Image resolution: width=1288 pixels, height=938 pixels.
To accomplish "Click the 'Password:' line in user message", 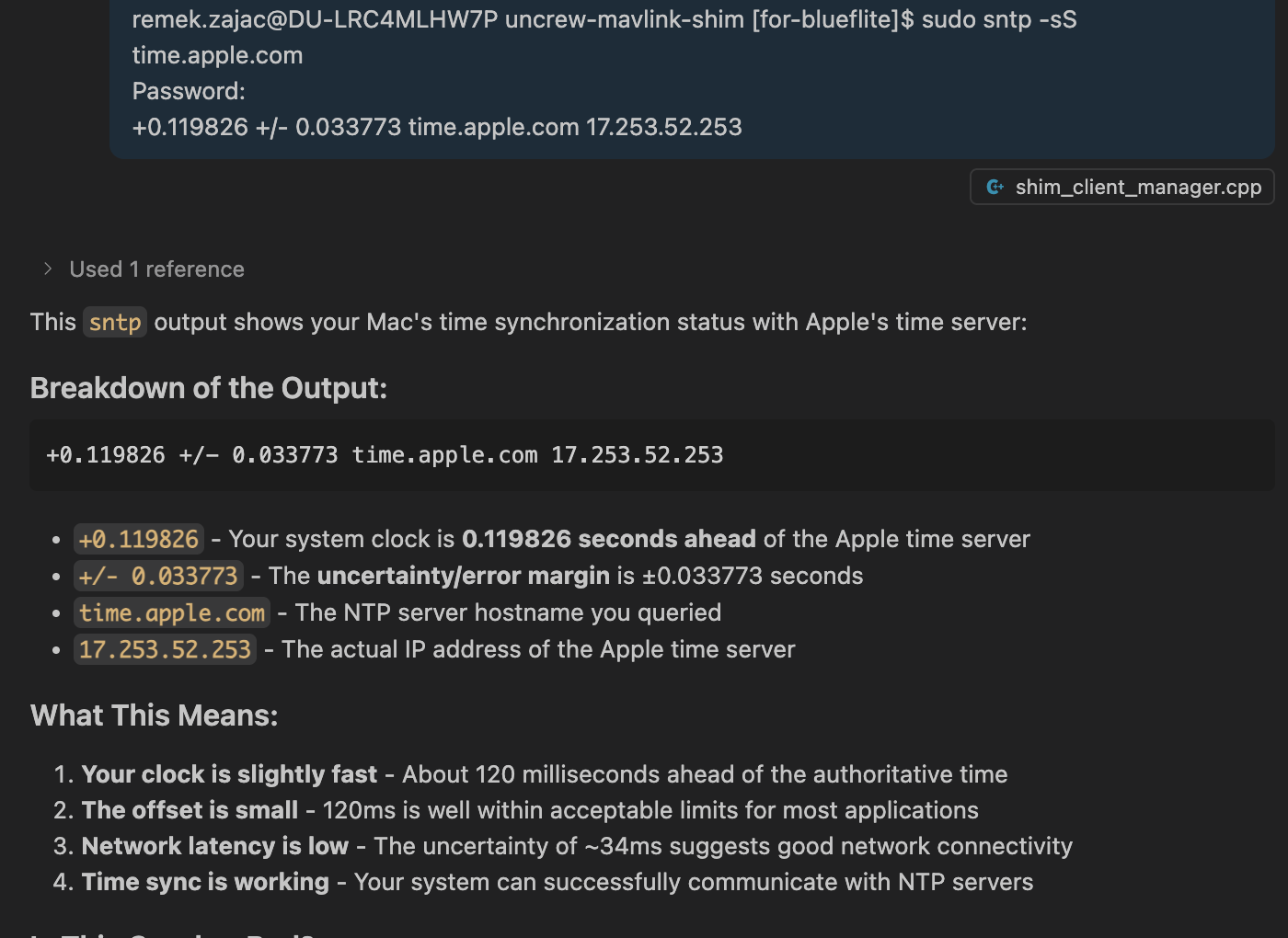I will point(189,91).
